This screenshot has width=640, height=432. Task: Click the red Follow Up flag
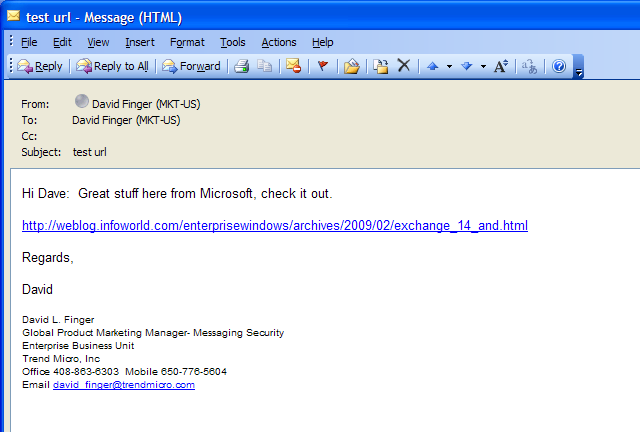click(323, 66)
